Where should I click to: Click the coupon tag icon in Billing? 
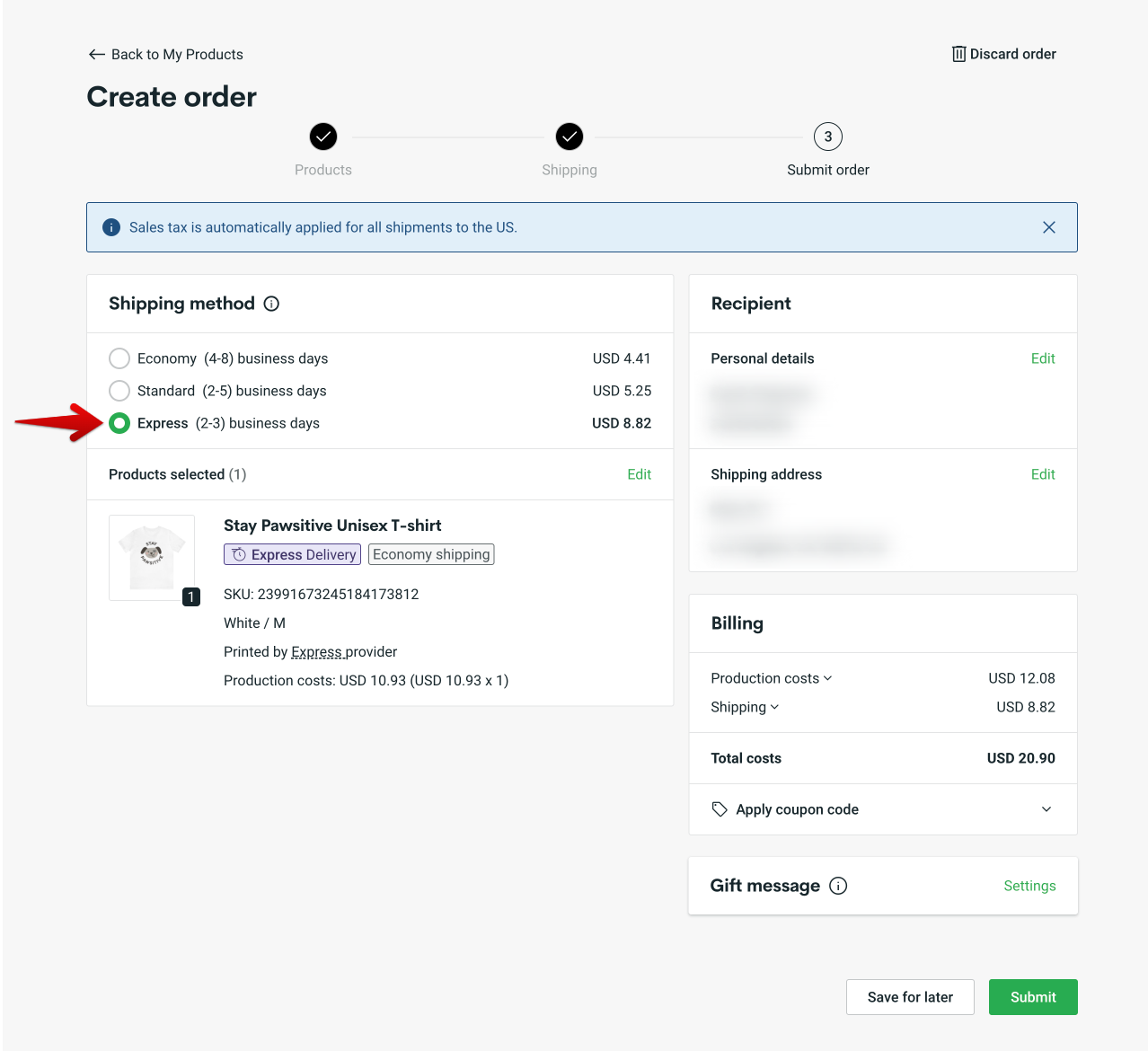pos(720,808)
